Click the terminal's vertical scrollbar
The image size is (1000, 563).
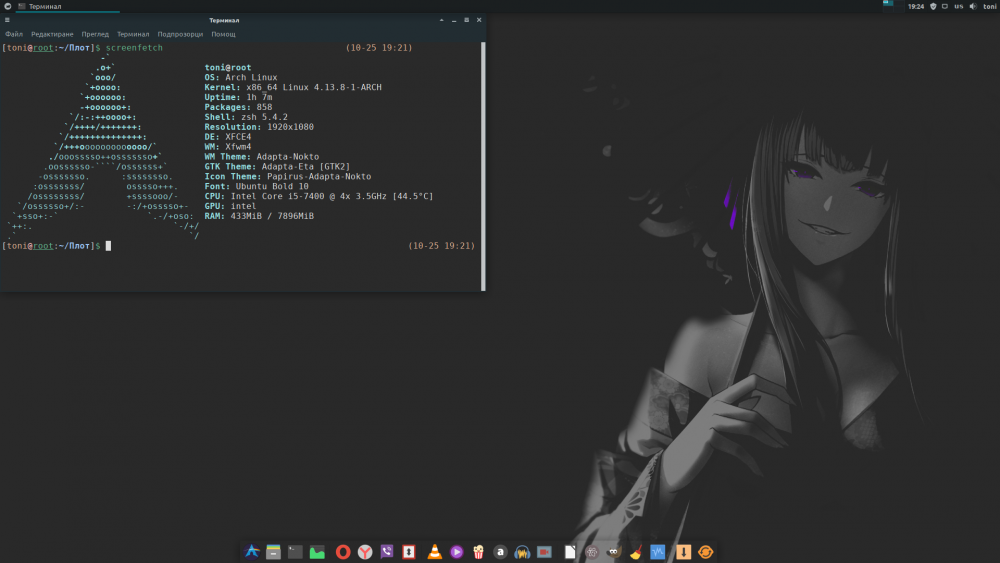click(483, 166)
